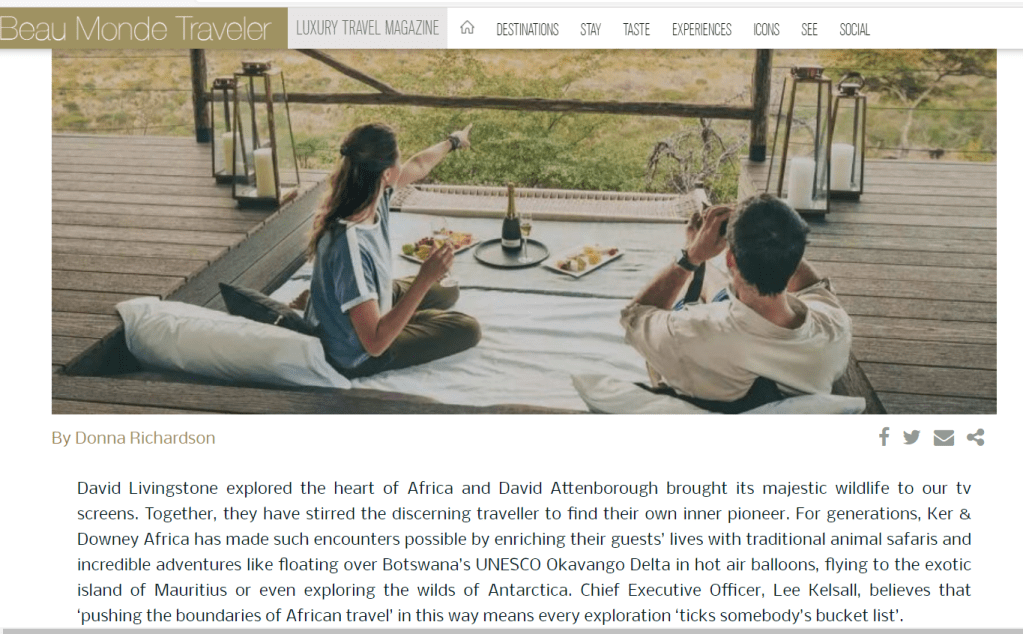Viewport: 1023px width, 634px height.
Task: Click the Beau Monde Traveler logo
Action: point(136,29)
